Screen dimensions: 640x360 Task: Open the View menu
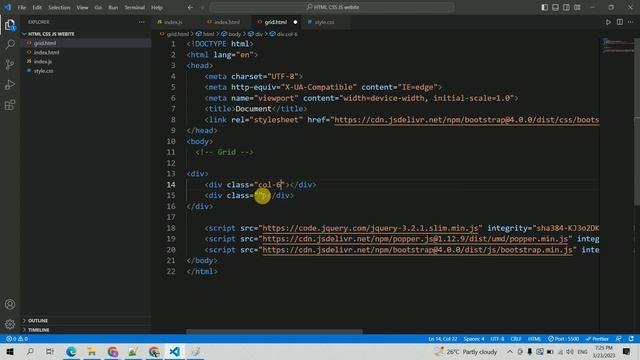82,7
